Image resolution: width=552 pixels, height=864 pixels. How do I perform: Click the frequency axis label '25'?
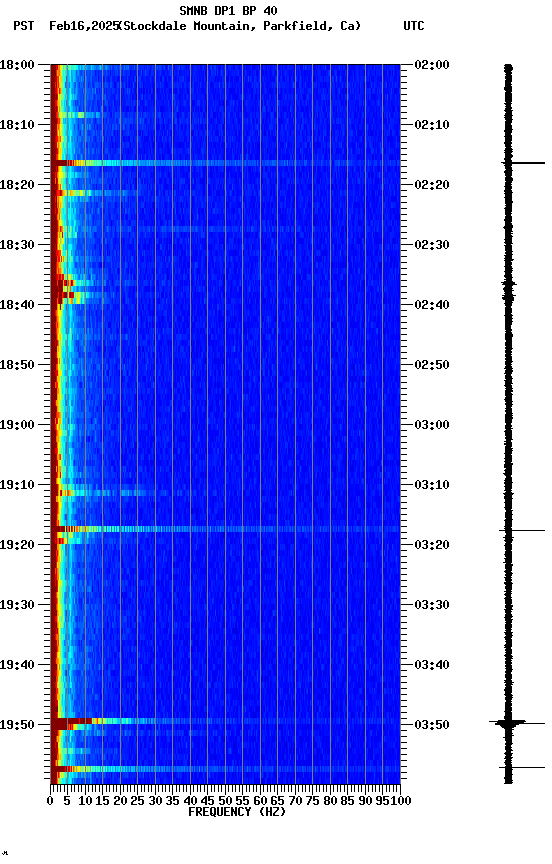point(137,801)
